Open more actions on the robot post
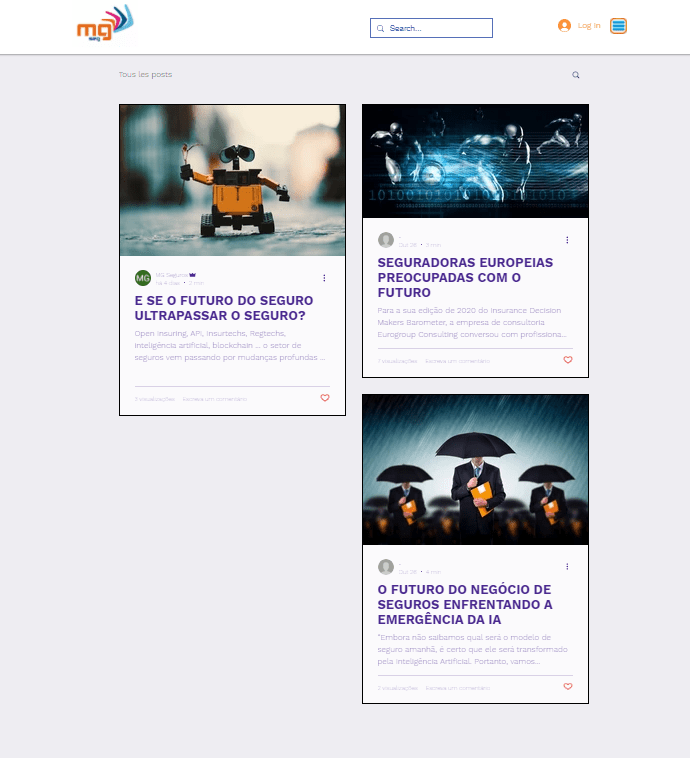The image size is (690, 758). pos(324,278)
